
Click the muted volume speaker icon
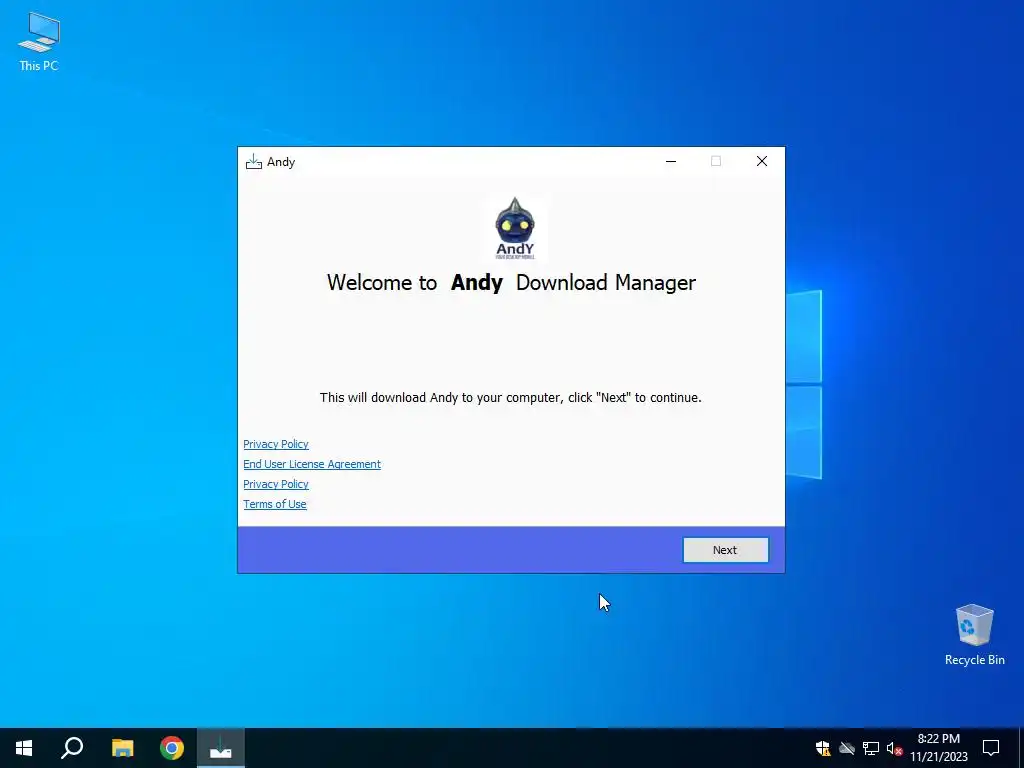point(894,748)
